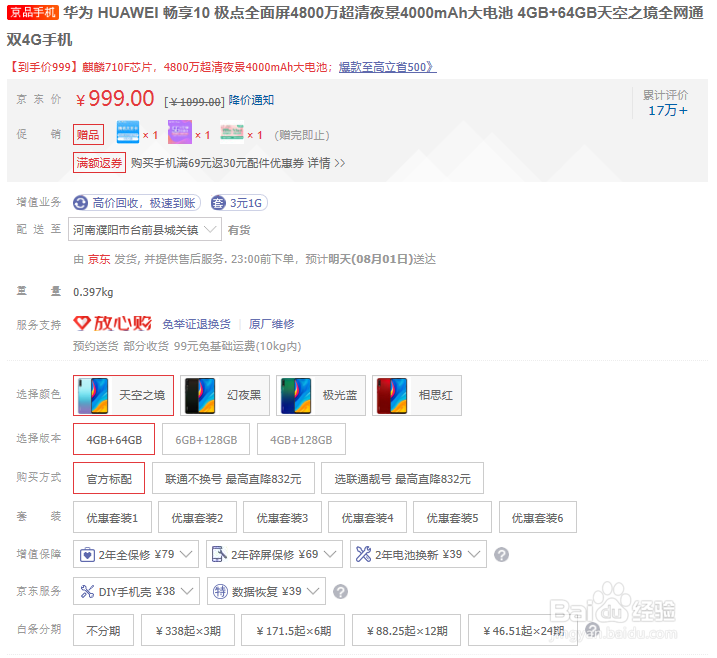Click the 免举证退换货 service link
Image resolution: width=717 pixels, height=658 pixels.
pos(197,324)
